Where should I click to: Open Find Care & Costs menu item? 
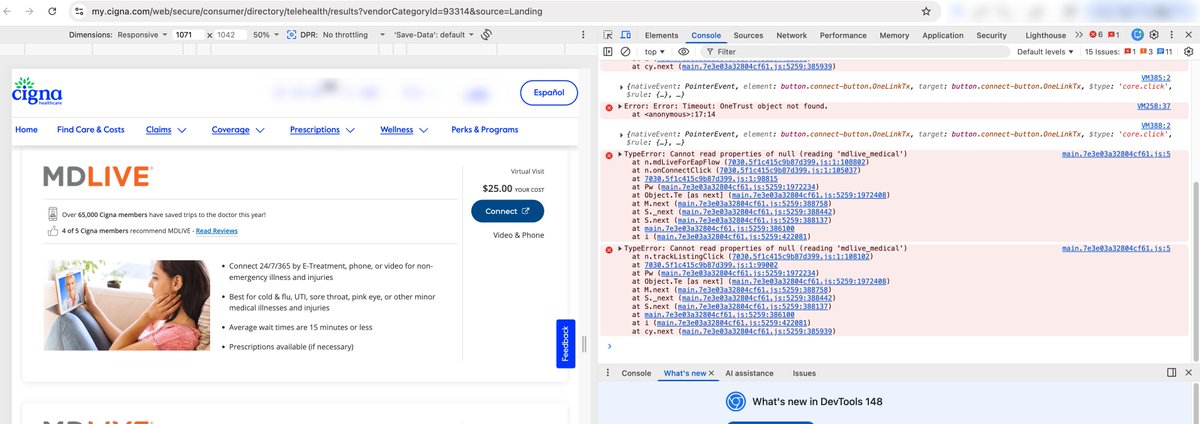[91, 130]
